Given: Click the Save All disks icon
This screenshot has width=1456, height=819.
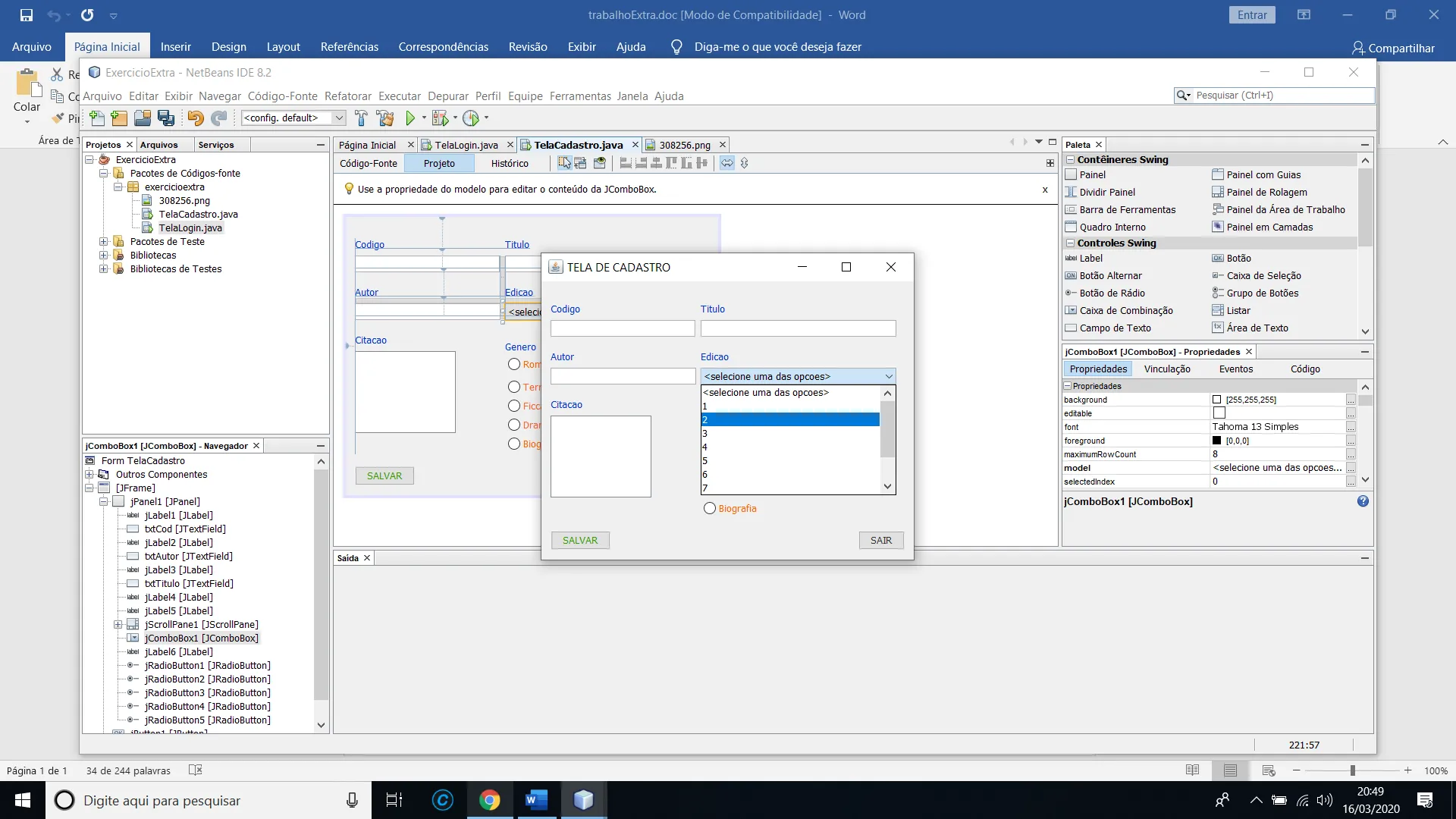Looking at the screenshot, I should (166, 118).
